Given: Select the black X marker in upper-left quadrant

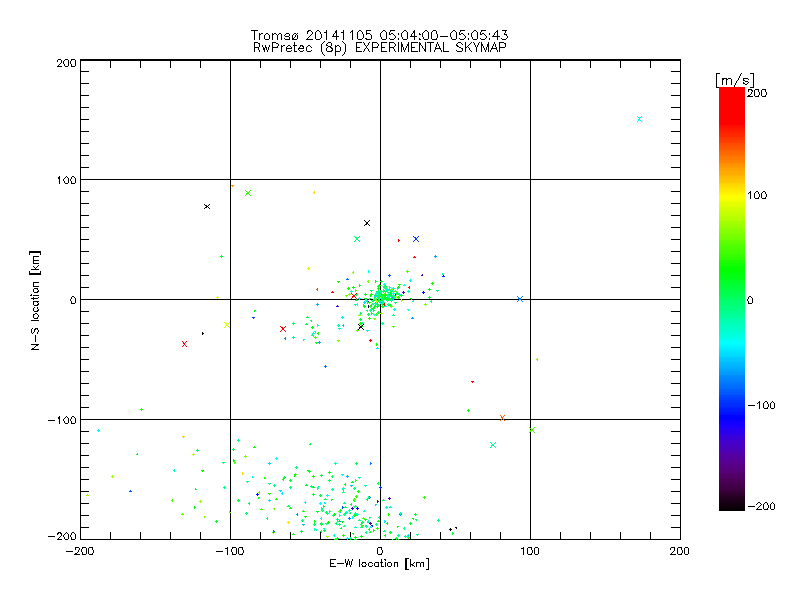Looking at the screenshot, I should [207, 207].
